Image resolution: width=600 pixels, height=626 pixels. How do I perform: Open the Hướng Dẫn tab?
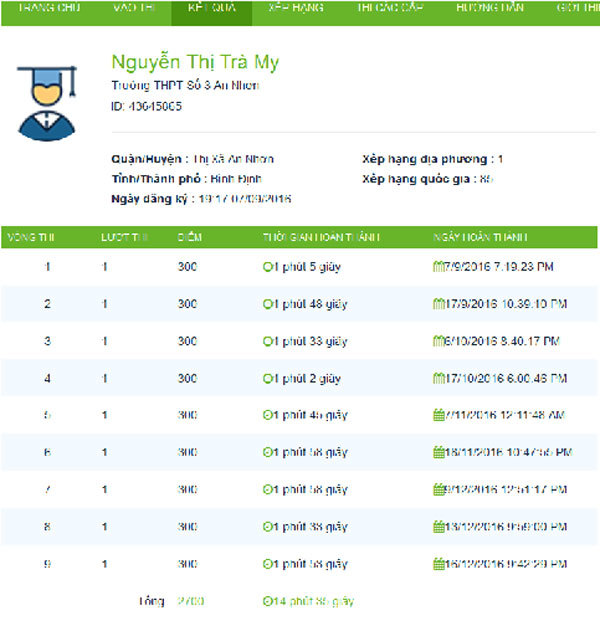point(489,8)
